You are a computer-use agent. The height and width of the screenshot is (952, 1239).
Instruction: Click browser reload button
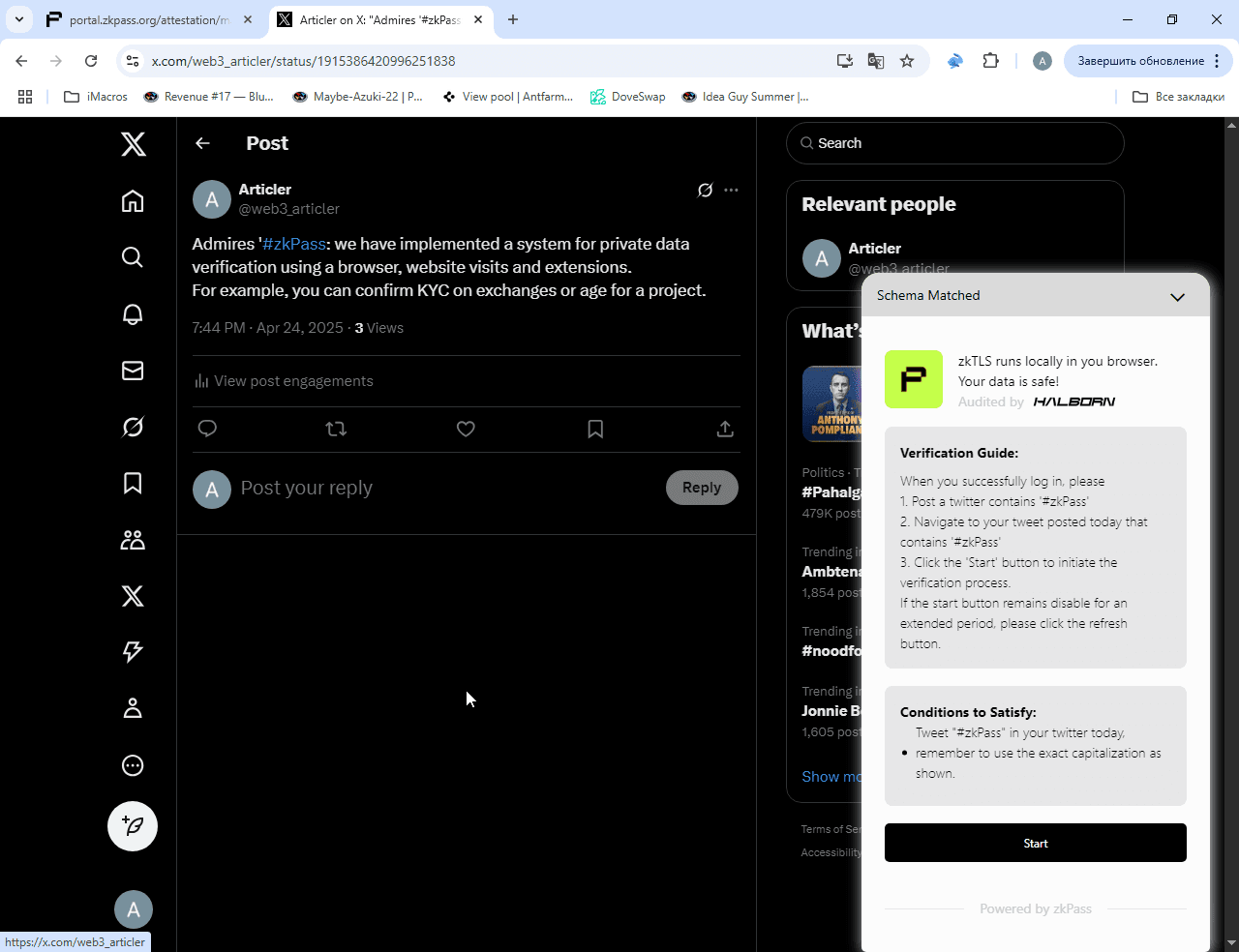click(91, 61)
